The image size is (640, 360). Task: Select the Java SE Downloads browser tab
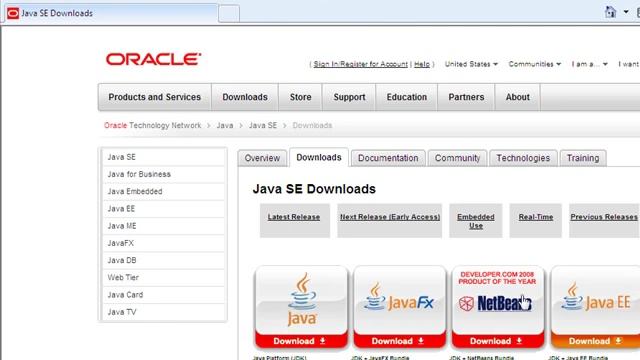(x=111, y=13)
